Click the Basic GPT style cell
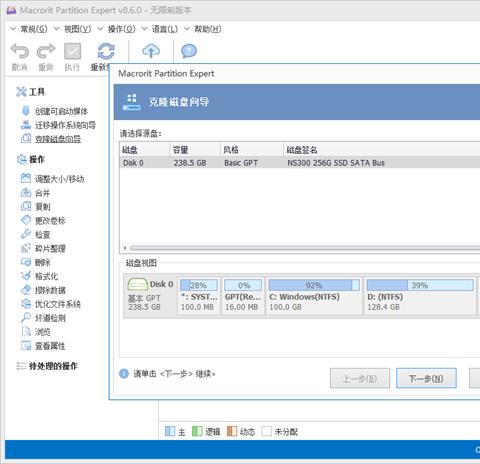The width and height of the screenshot is (480, 464). click(241, 163)
